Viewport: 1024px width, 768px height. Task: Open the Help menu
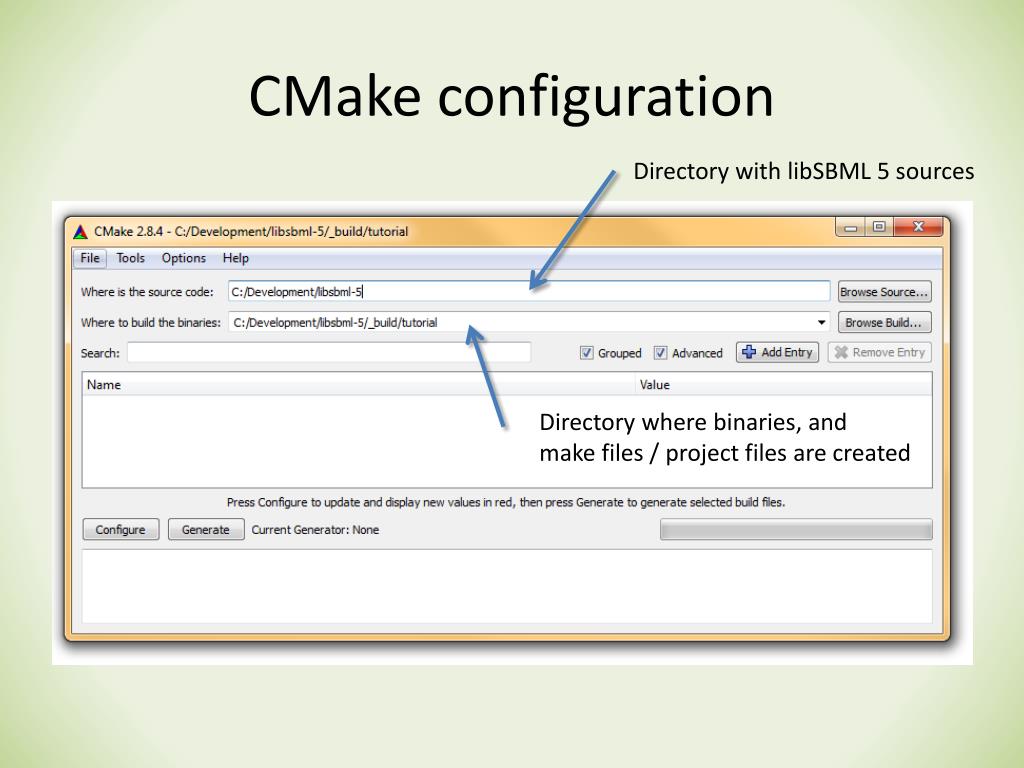236,259
